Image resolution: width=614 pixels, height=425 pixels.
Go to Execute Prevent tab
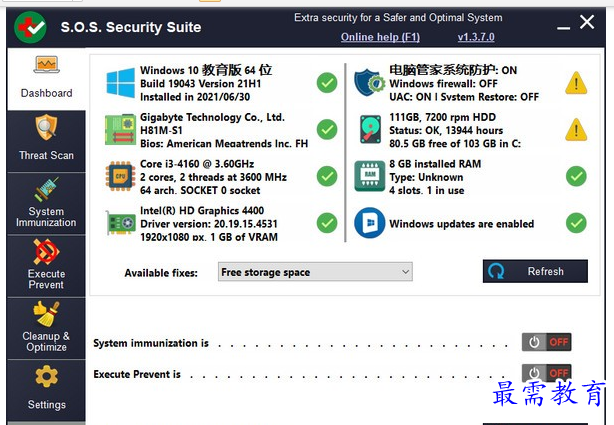pos(46,266)
